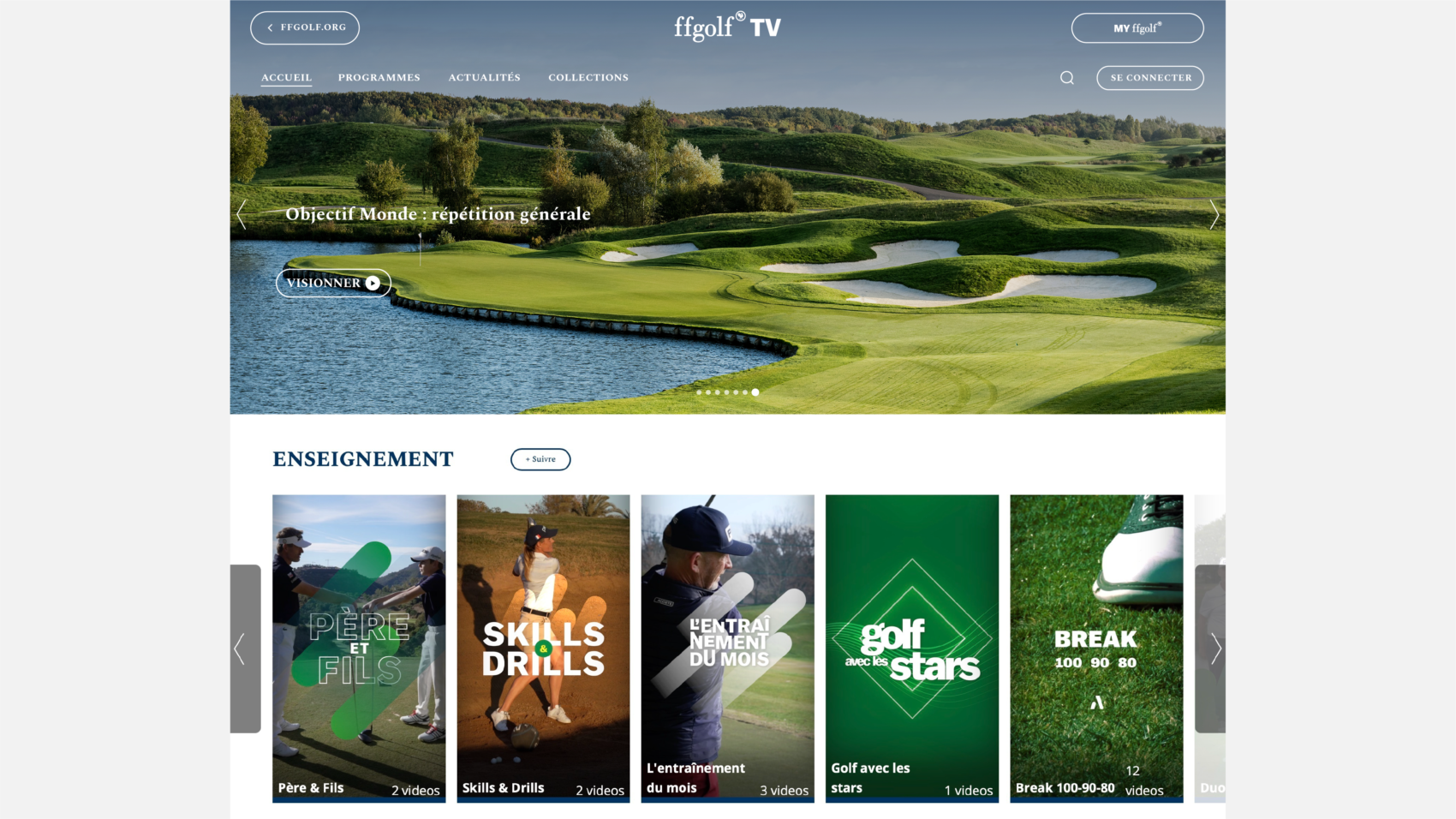This screenshot has height=819, width=1456.
Task: Select the last hero carousel dot
Action: [755, 392]
